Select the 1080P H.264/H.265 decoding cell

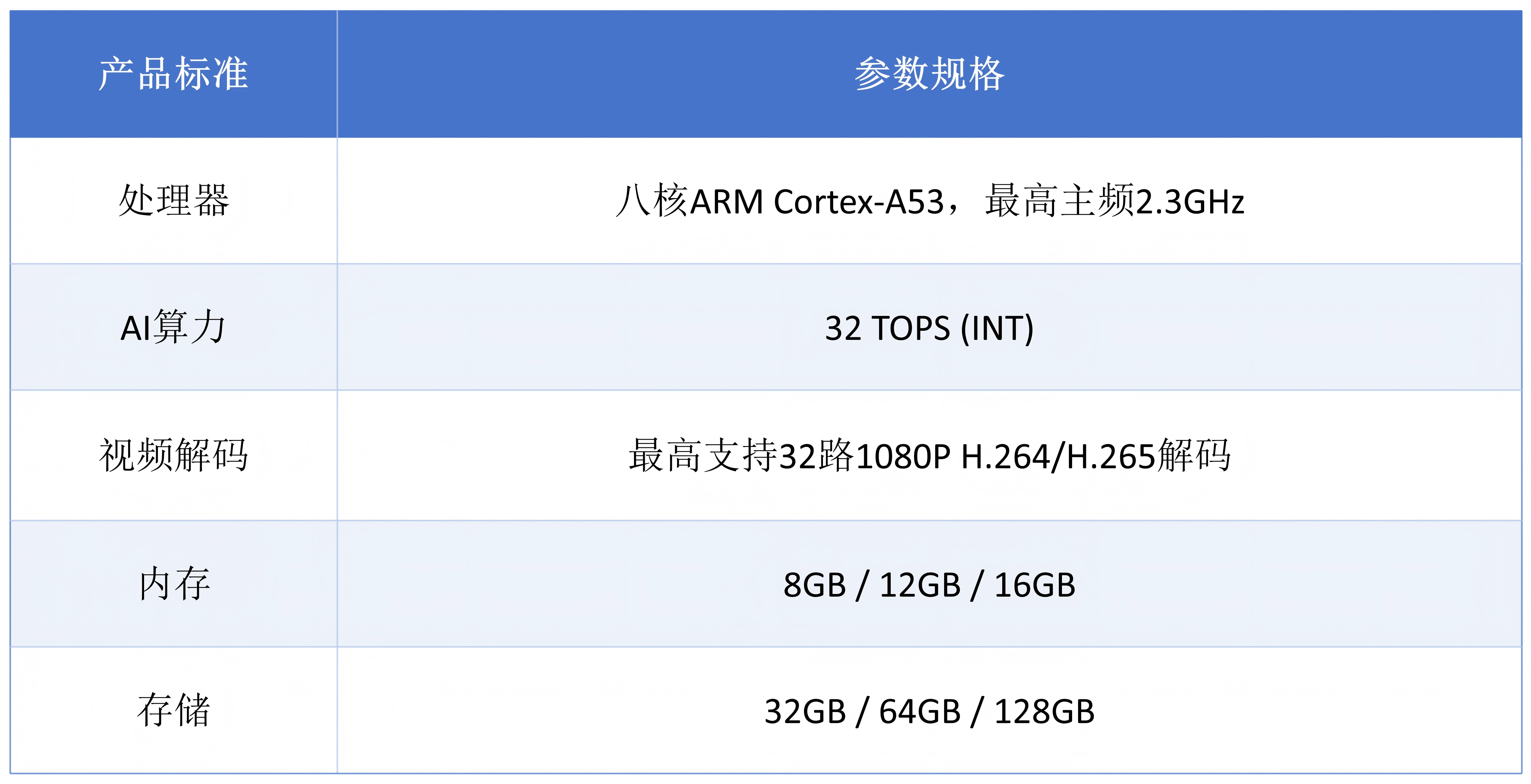(929, 455)
